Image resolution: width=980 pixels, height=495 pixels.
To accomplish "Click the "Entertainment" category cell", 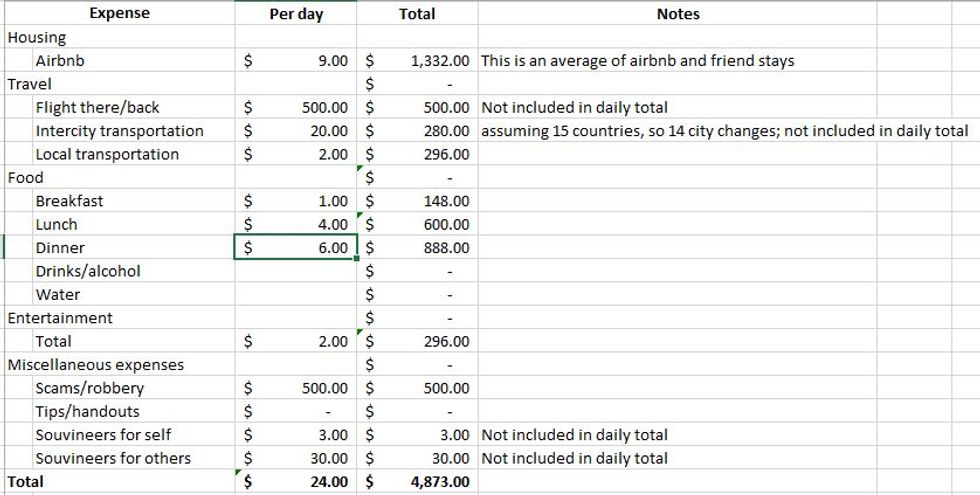I will pos(60,318).
